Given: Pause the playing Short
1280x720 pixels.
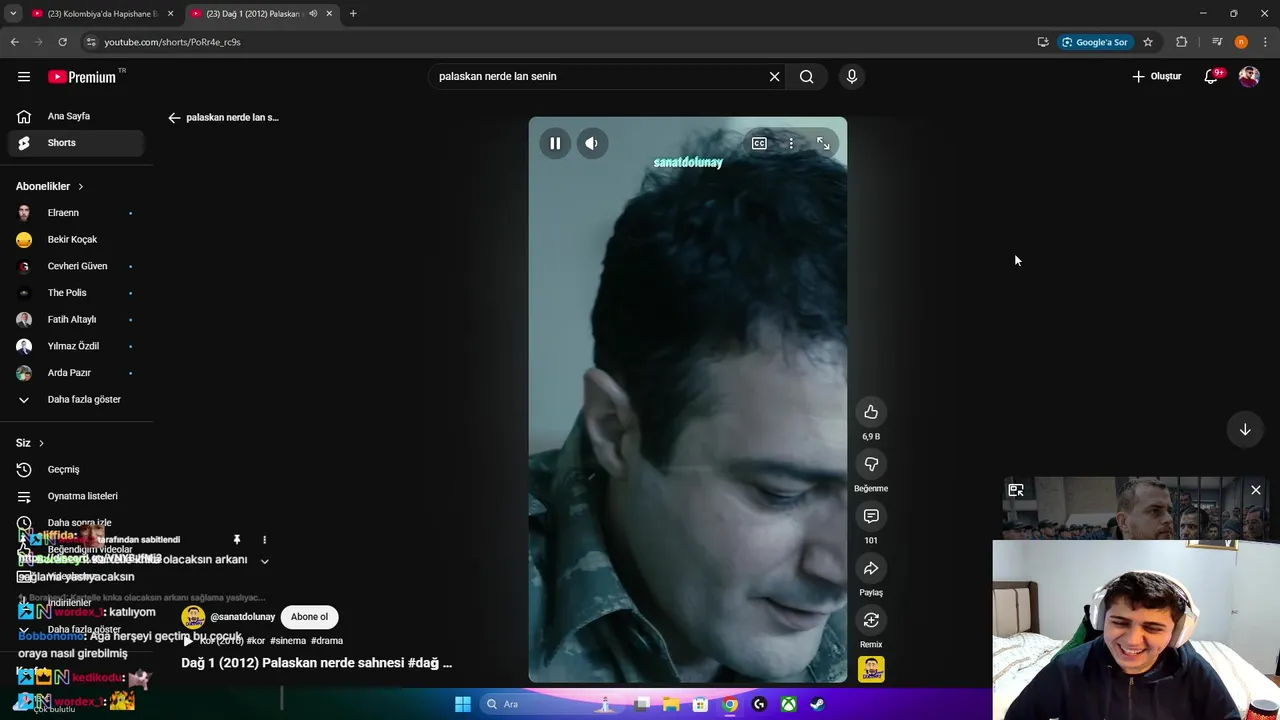Looking at the screenshot, I should [x=555, y=143].
